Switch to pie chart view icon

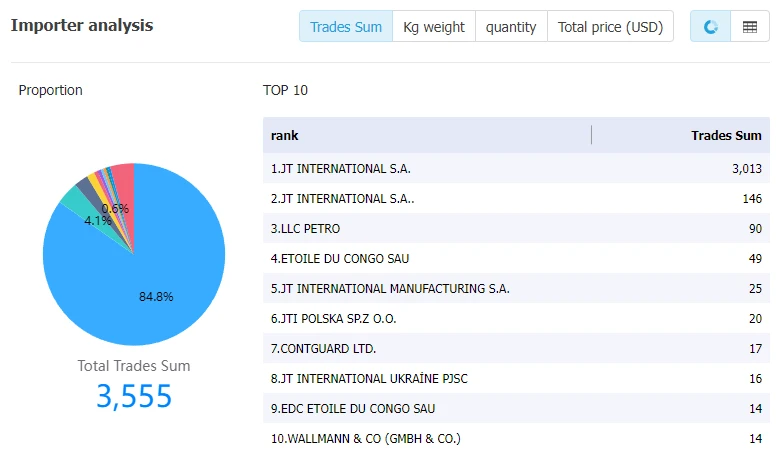point(710,26)
